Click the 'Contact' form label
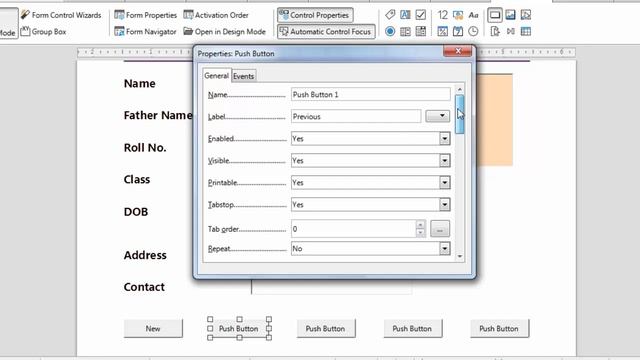Viewport: 640px width, 360px height. (x=144, y=287)
